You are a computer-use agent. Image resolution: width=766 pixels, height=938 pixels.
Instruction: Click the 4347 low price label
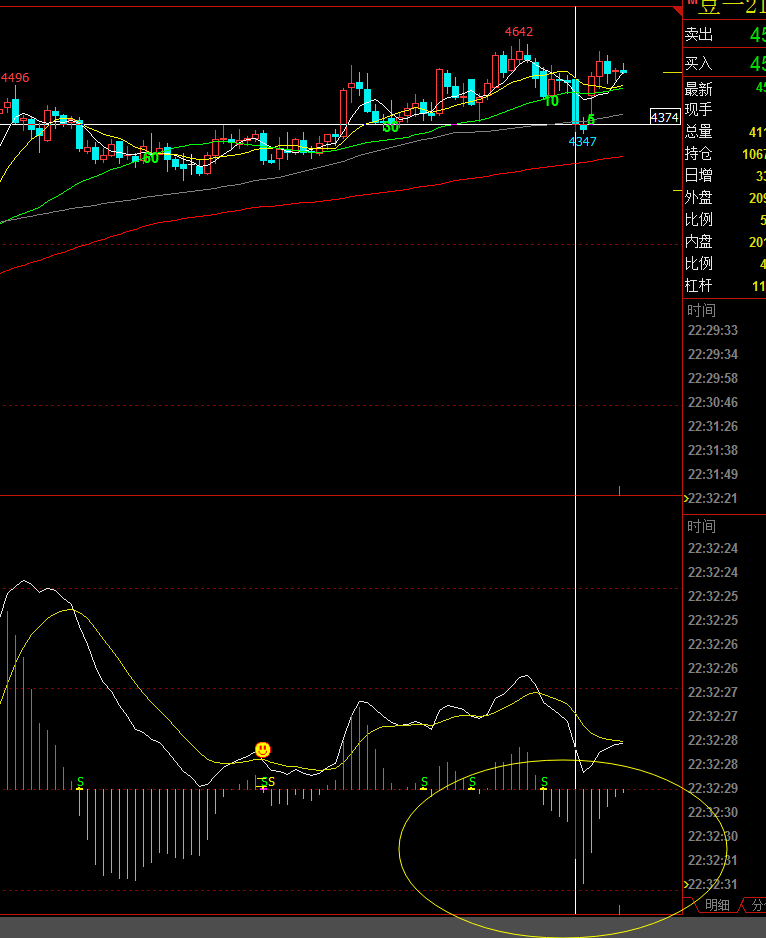pyautogui.click(x=583, y=141)
